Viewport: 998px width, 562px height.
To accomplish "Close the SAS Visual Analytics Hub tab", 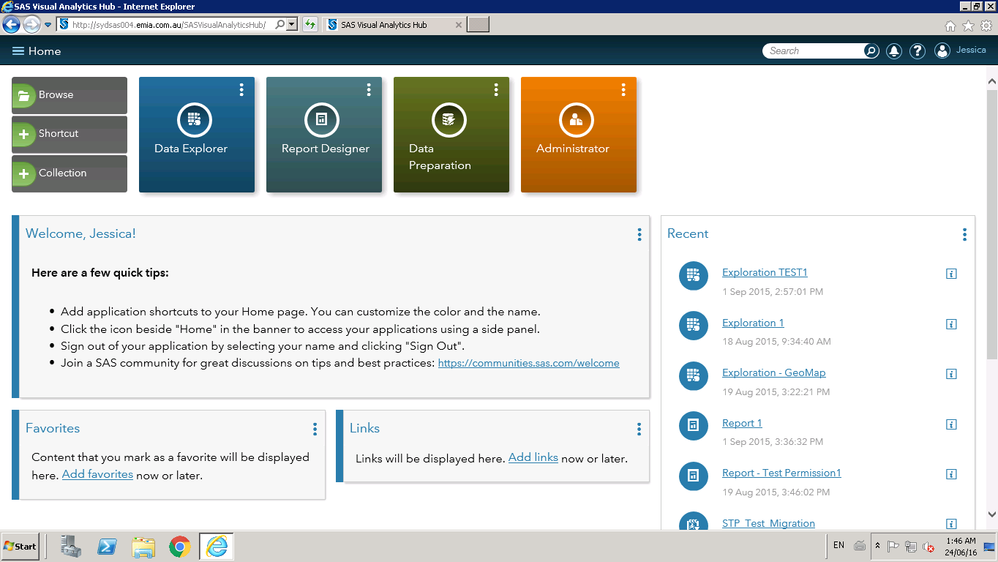I will [x=458, y=25].
